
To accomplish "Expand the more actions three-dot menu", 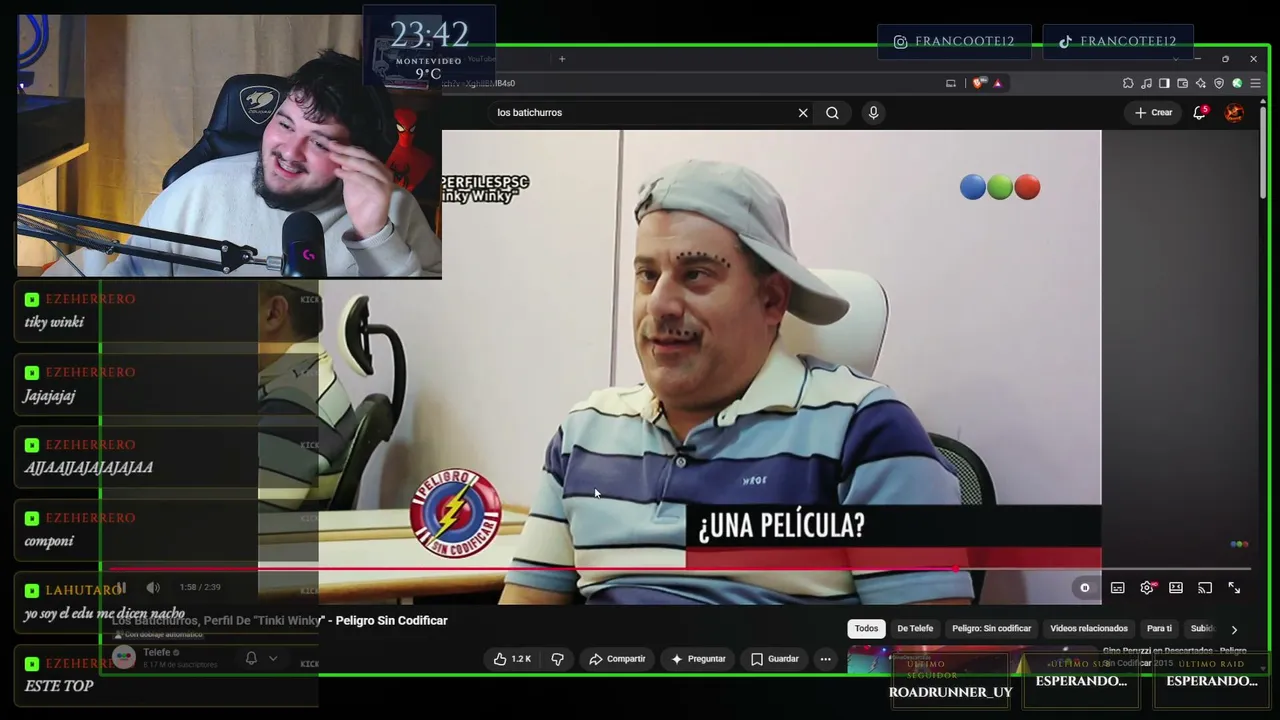I will click(x=825, y=659).
